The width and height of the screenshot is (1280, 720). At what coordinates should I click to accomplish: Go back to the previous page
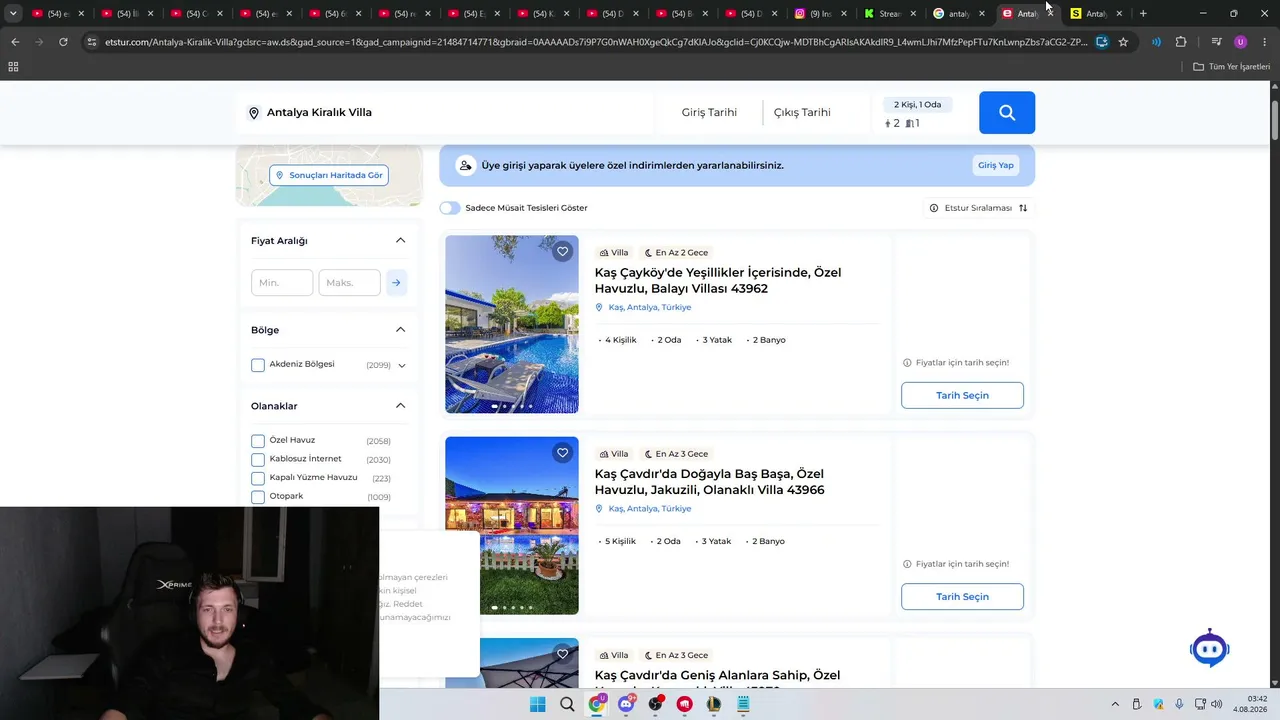point(15,42)
